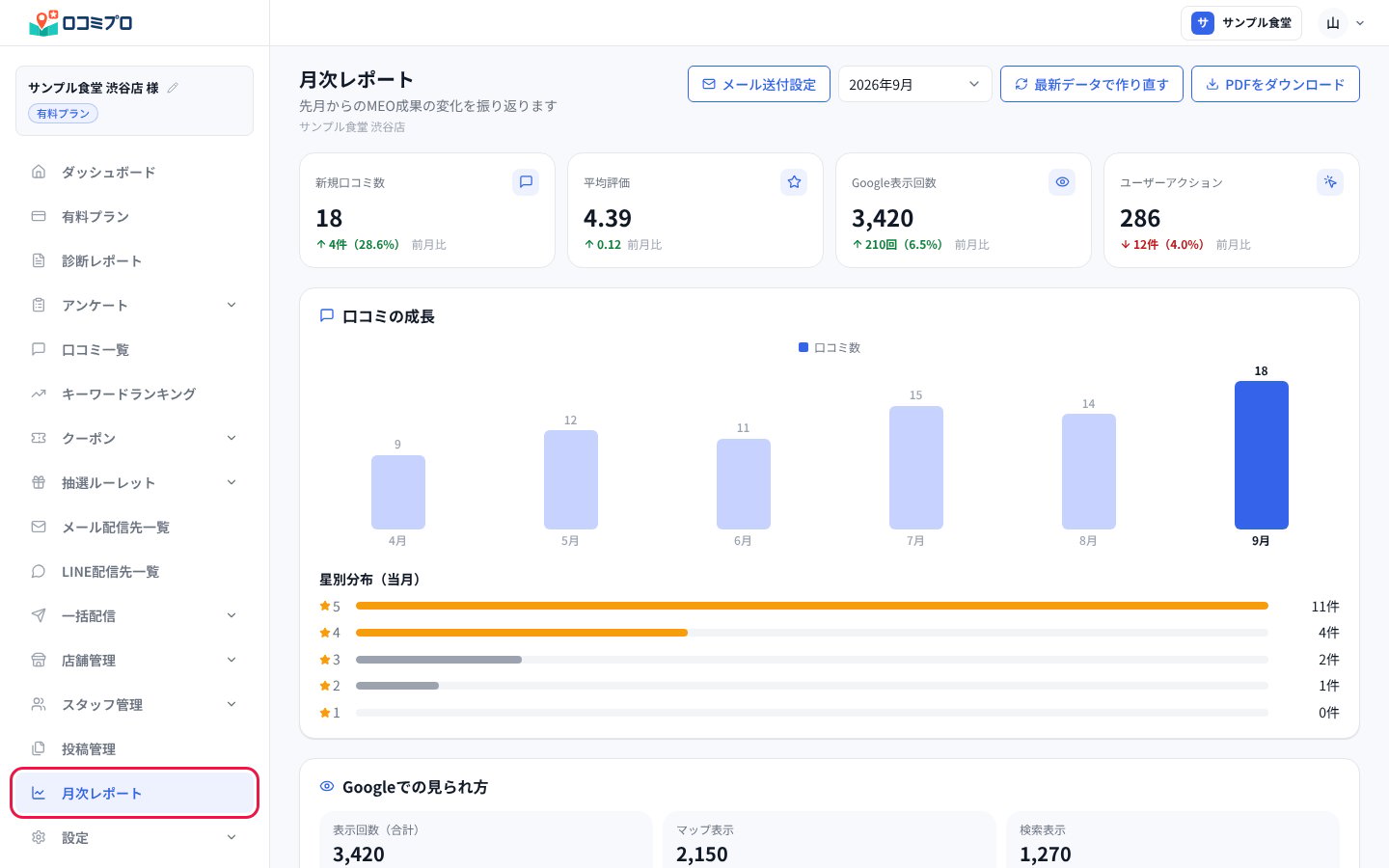This screenshot has width=1389, height=868.
Task: Click the speech bubble icon in 新規口コミ数 card
Action: [526, 181]
